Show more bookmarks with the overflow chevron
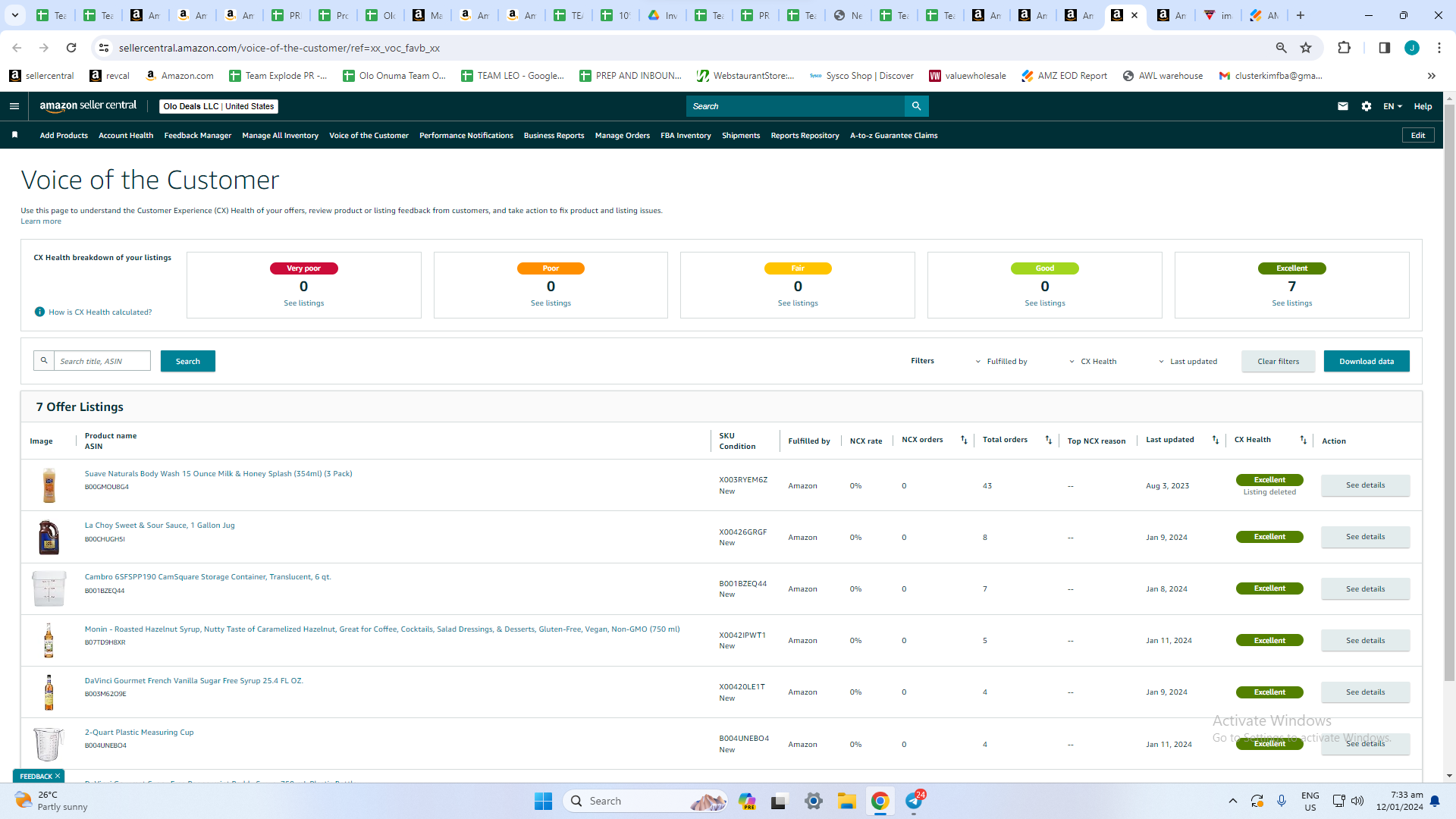The height and width of the screenshot is (819, 1456). coord(1431,76)
